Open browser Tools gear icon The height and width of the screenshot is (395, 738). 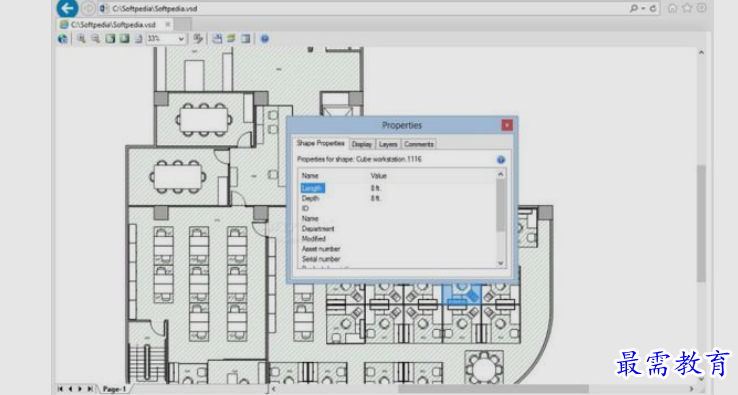click(702, 8)
